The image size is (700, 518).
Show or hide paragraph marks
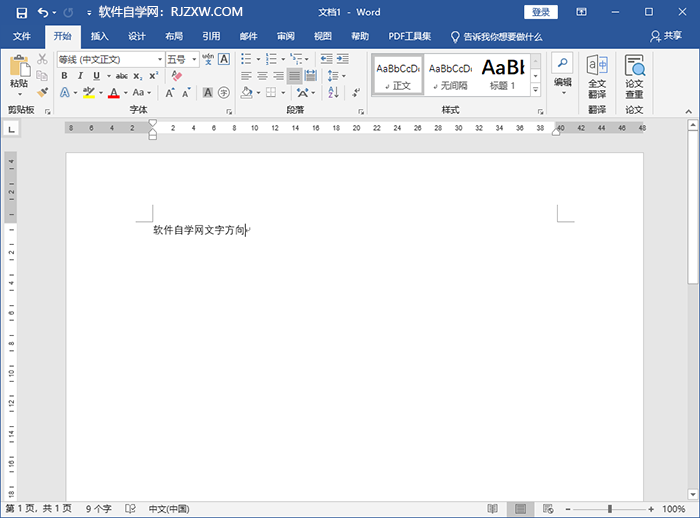coord(356,92)
